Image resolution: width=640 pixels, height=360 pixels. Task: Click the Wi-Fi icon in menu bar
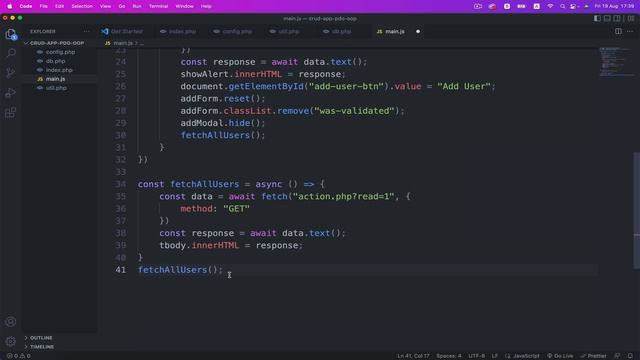coord(550,6)
